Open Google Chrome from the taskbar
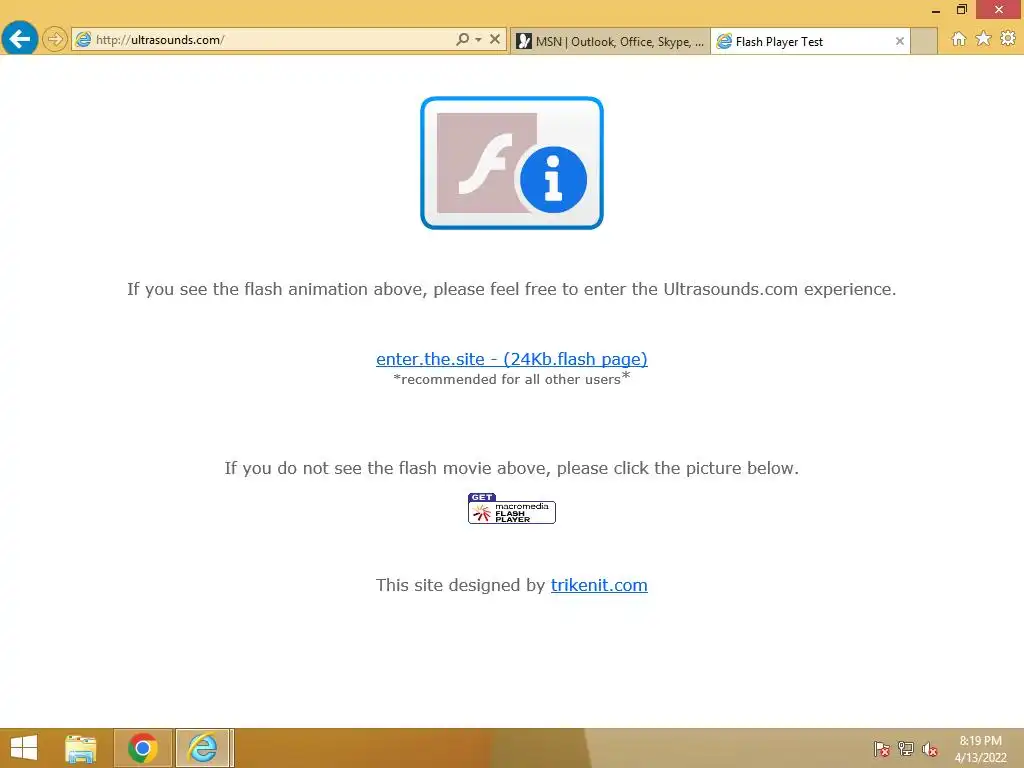 [x=142, y=748]
